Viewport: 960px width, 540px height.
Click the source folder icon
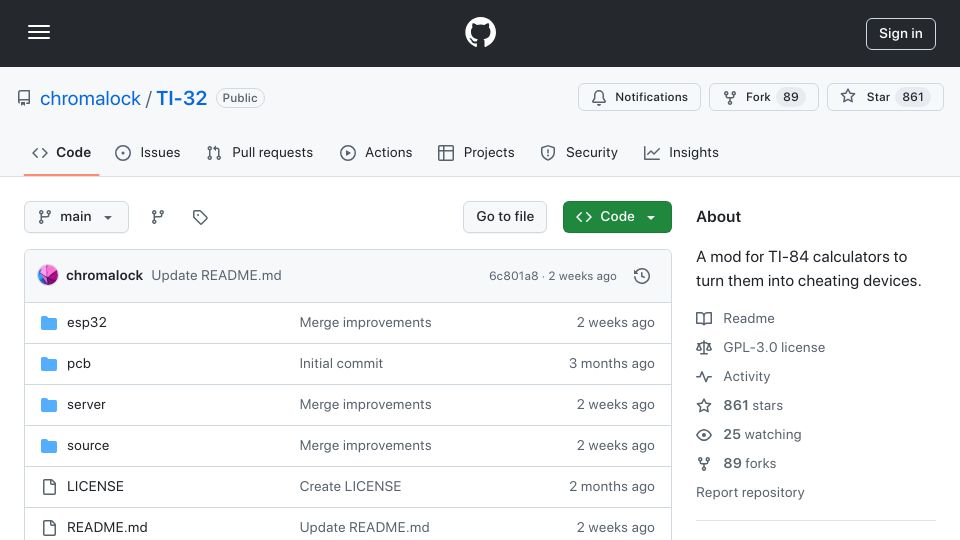(49, 446)
